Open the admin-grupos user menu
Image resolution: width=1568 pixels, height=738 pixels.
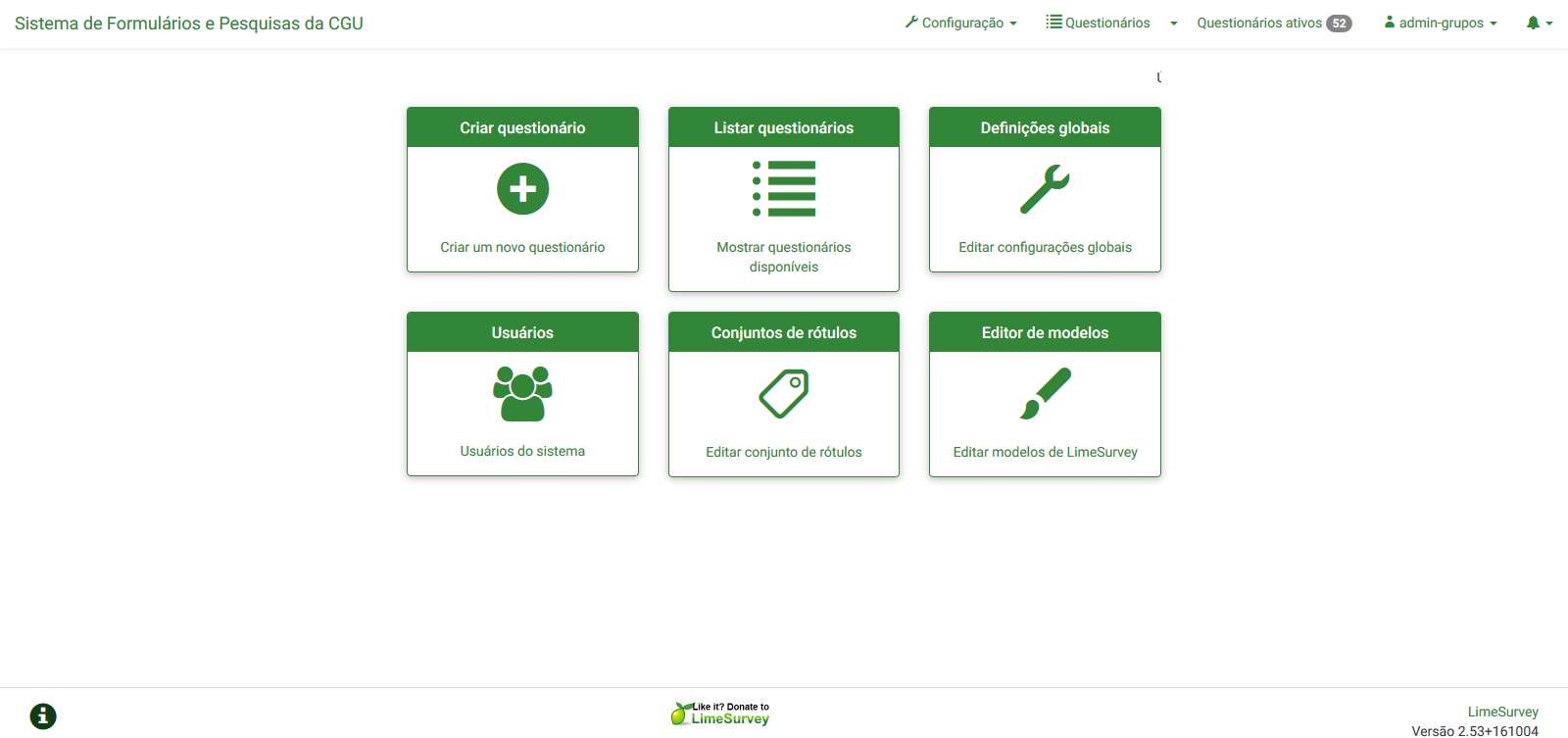tap(1441, 23)
